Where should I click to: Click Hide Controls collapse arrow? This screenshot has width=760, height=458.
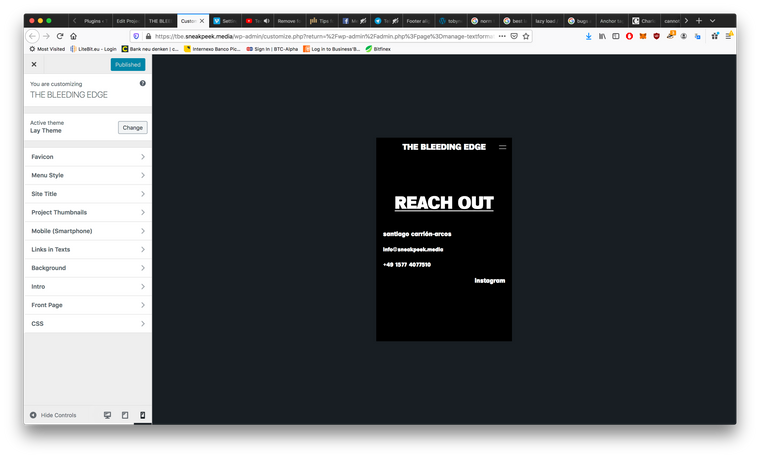33,415
